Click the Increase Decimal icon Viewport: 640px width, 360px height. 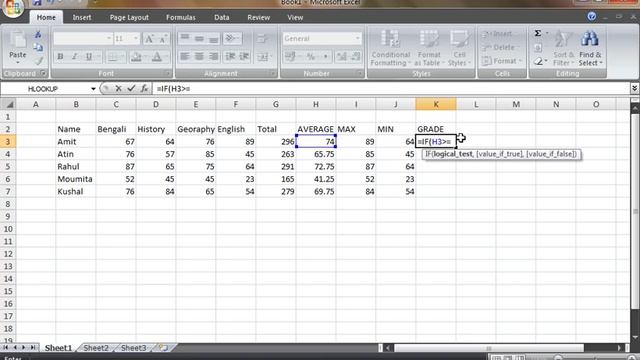pos(341,56)
